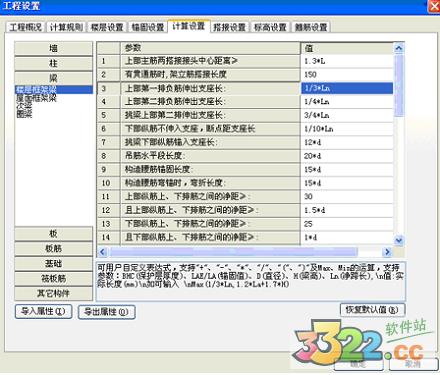Click the 导出属性 button
Screen dimensions: 440x375
tap(106, 312)
